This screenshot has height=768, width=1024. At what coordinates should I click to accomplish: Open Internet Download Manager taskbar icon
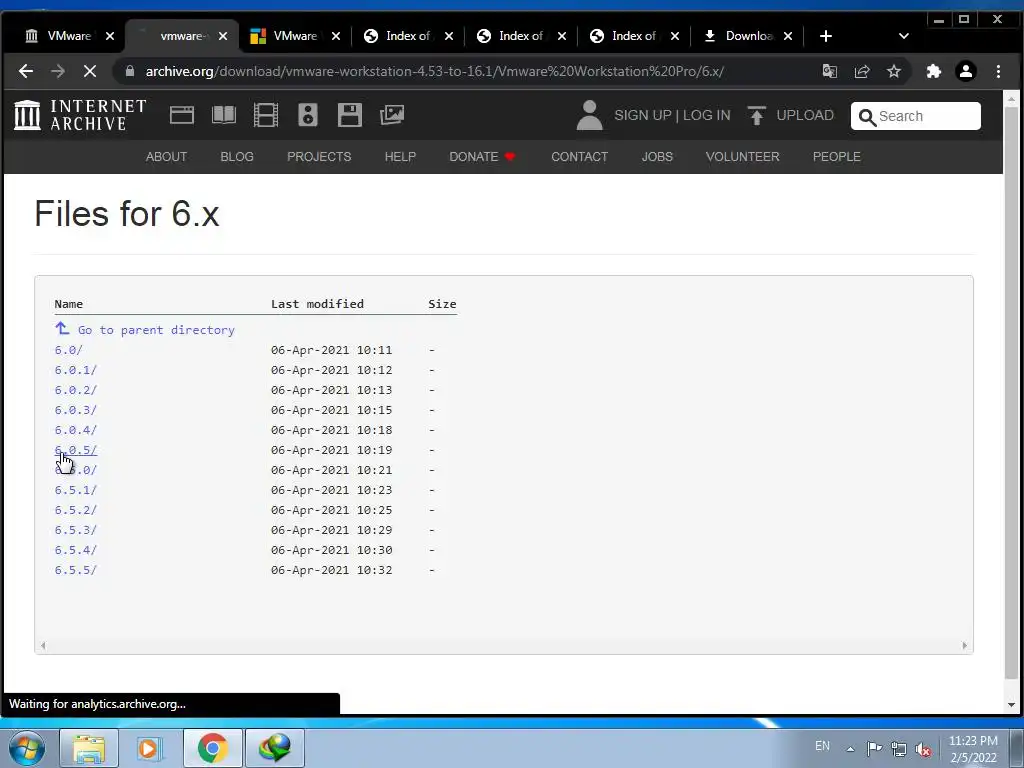click(274, 748)
